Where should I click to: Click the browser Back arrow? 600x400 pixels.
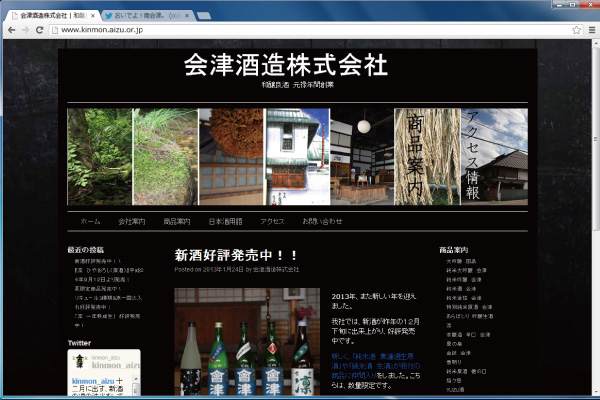[x=10, y=30]
